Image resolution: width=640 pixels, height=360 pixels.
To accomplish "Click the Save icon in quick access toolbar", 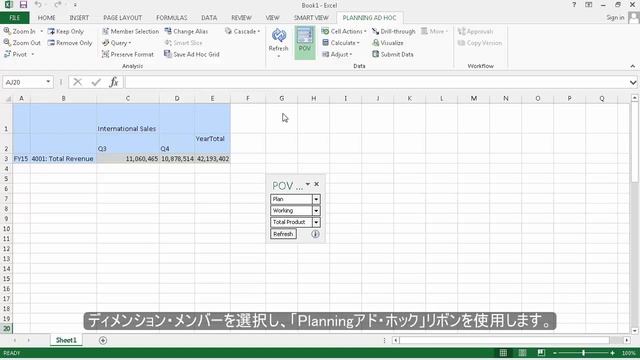I will click(23, 5).
